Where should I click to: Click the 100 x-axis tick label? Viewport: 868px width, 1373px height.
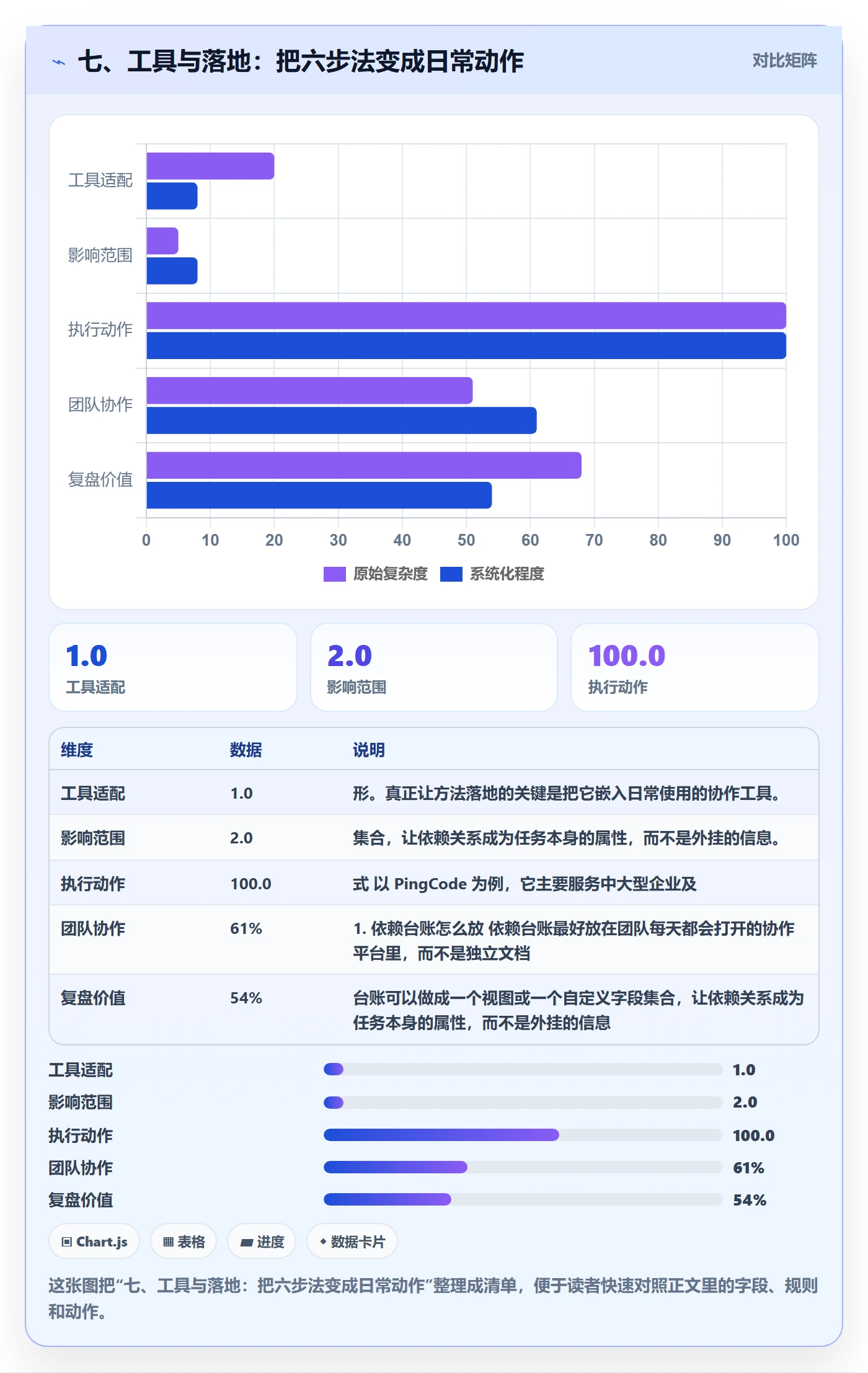[786, 540]
